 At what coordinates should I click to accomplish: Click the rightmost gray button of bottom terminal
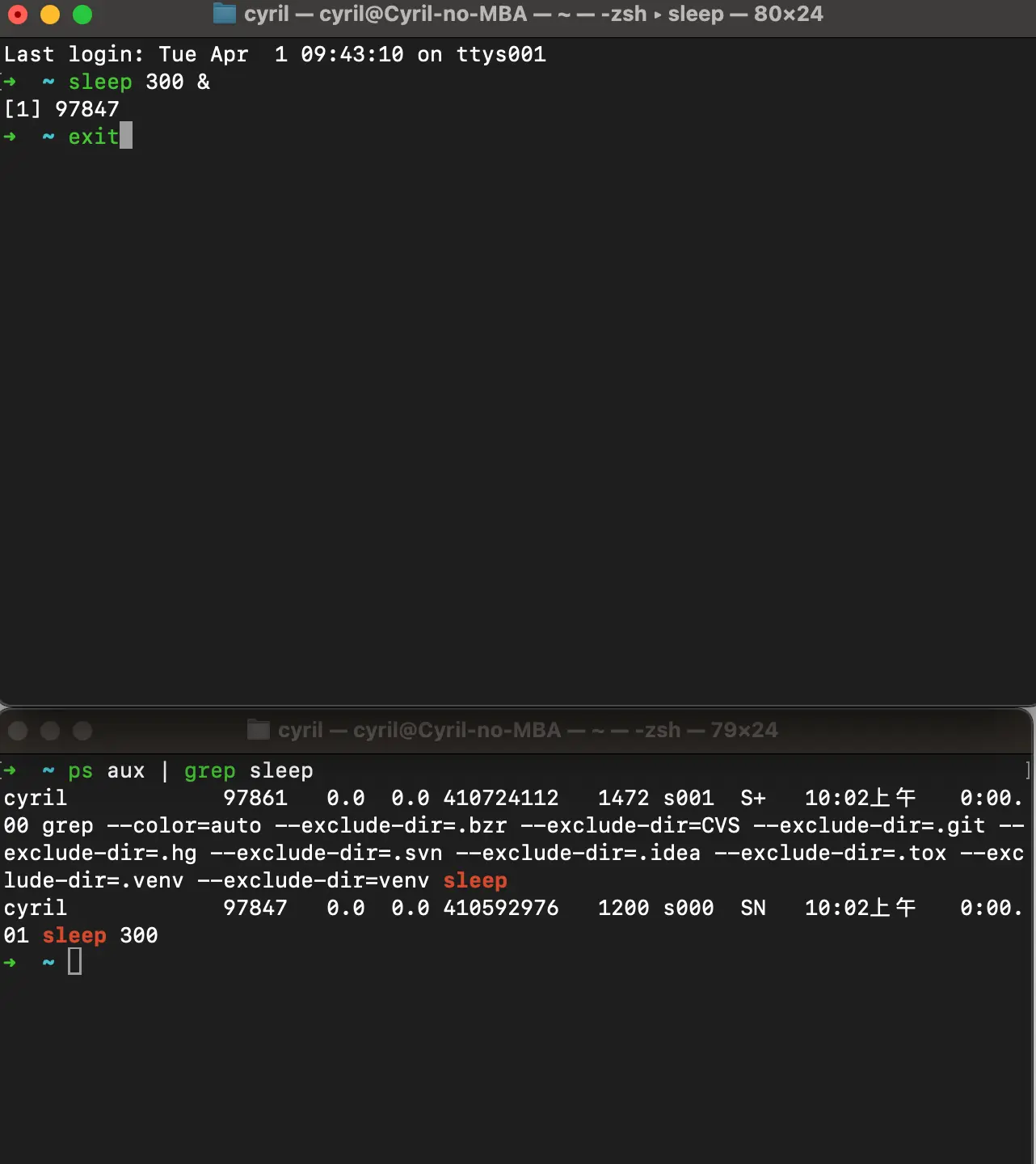pyautogui.click(x=82, y=731)
